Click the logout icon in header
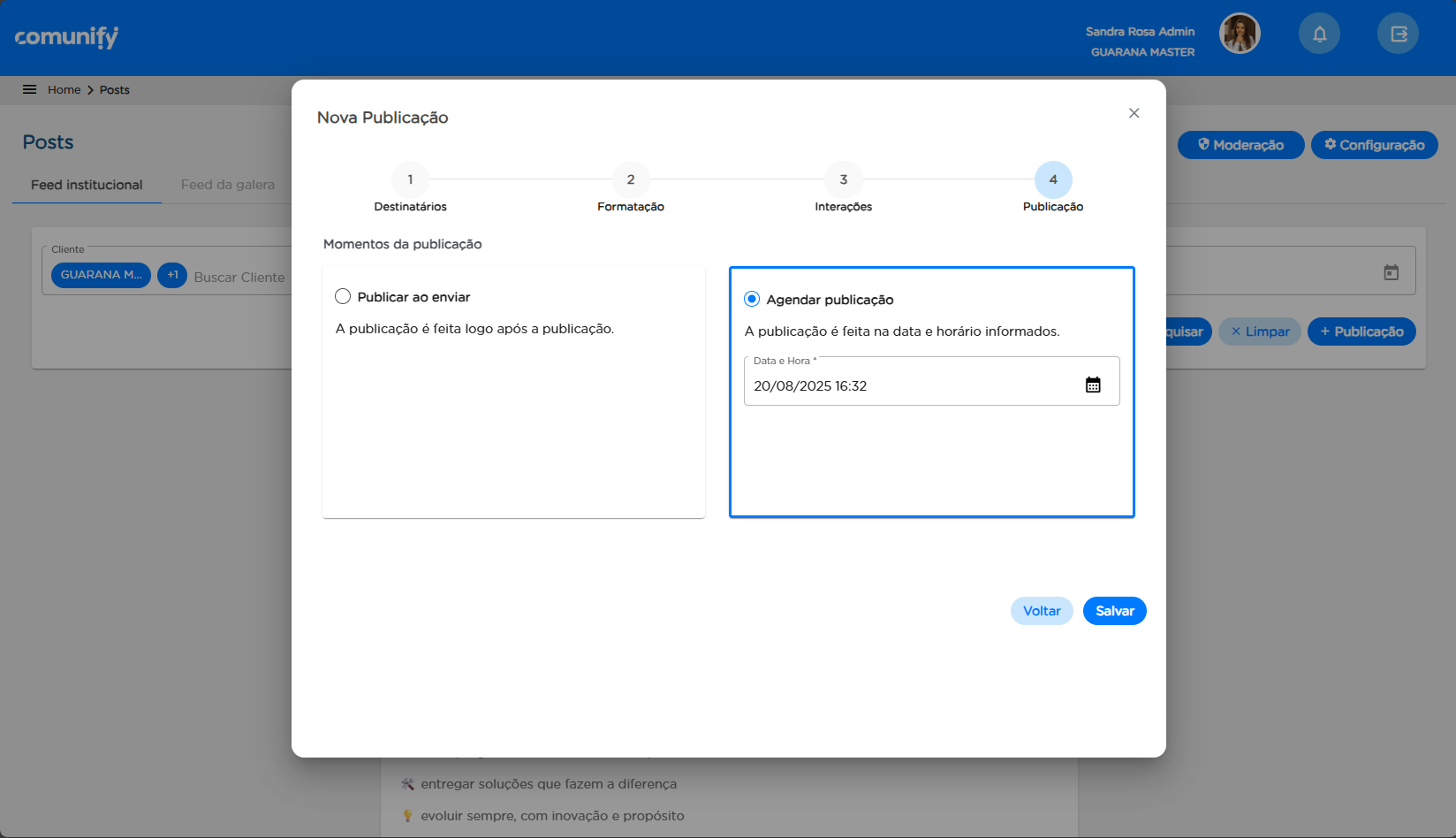The height and width of the screenshot is (838, 1456). pyautogui.click(x=1398, y=34)
